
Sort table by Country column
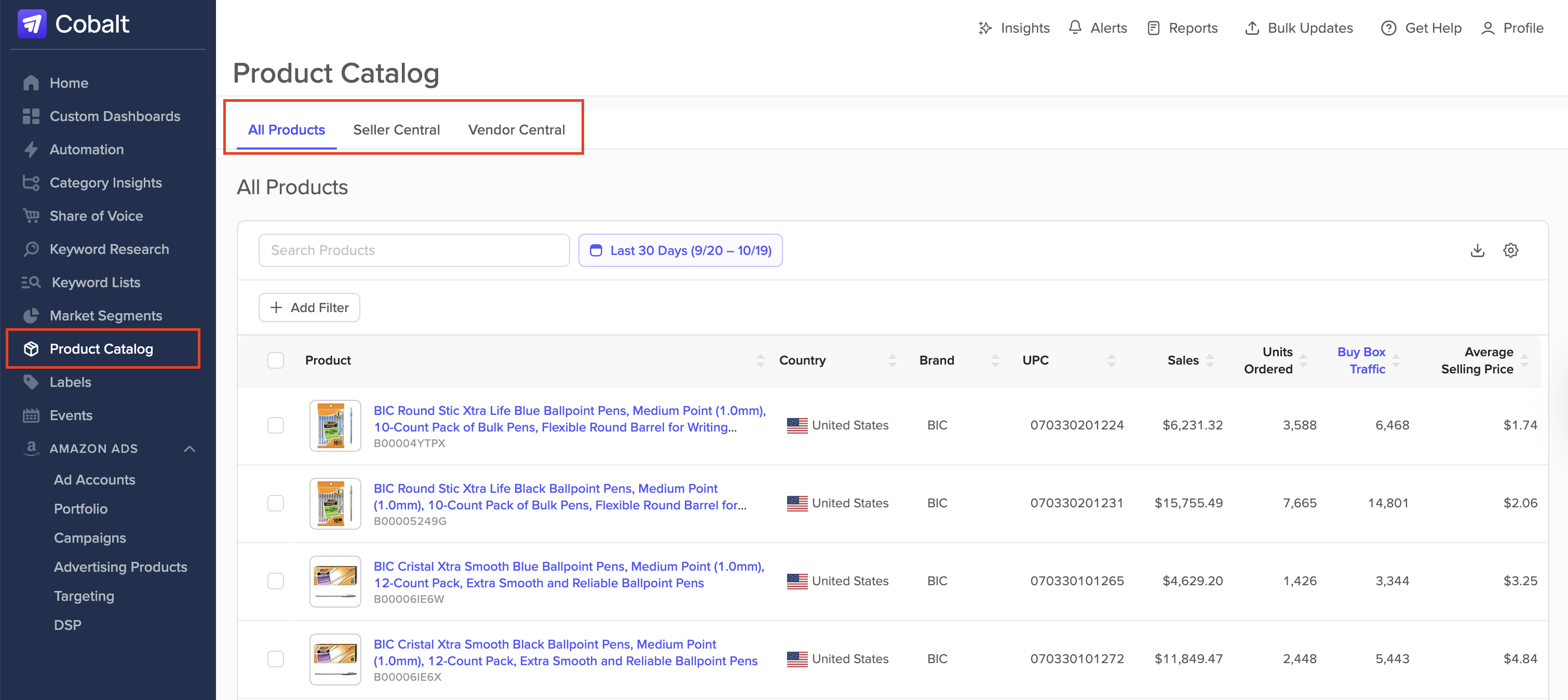point(892,360)
